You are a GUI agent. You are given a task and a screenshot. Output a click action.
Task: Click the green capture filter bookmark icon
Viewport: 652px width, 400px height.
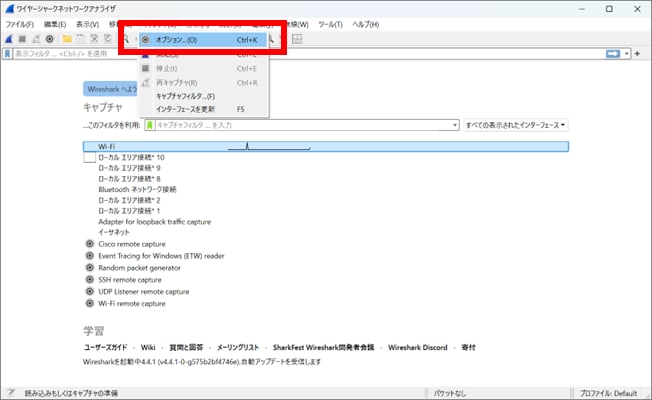pyautogui.click(x=150, y=125)
